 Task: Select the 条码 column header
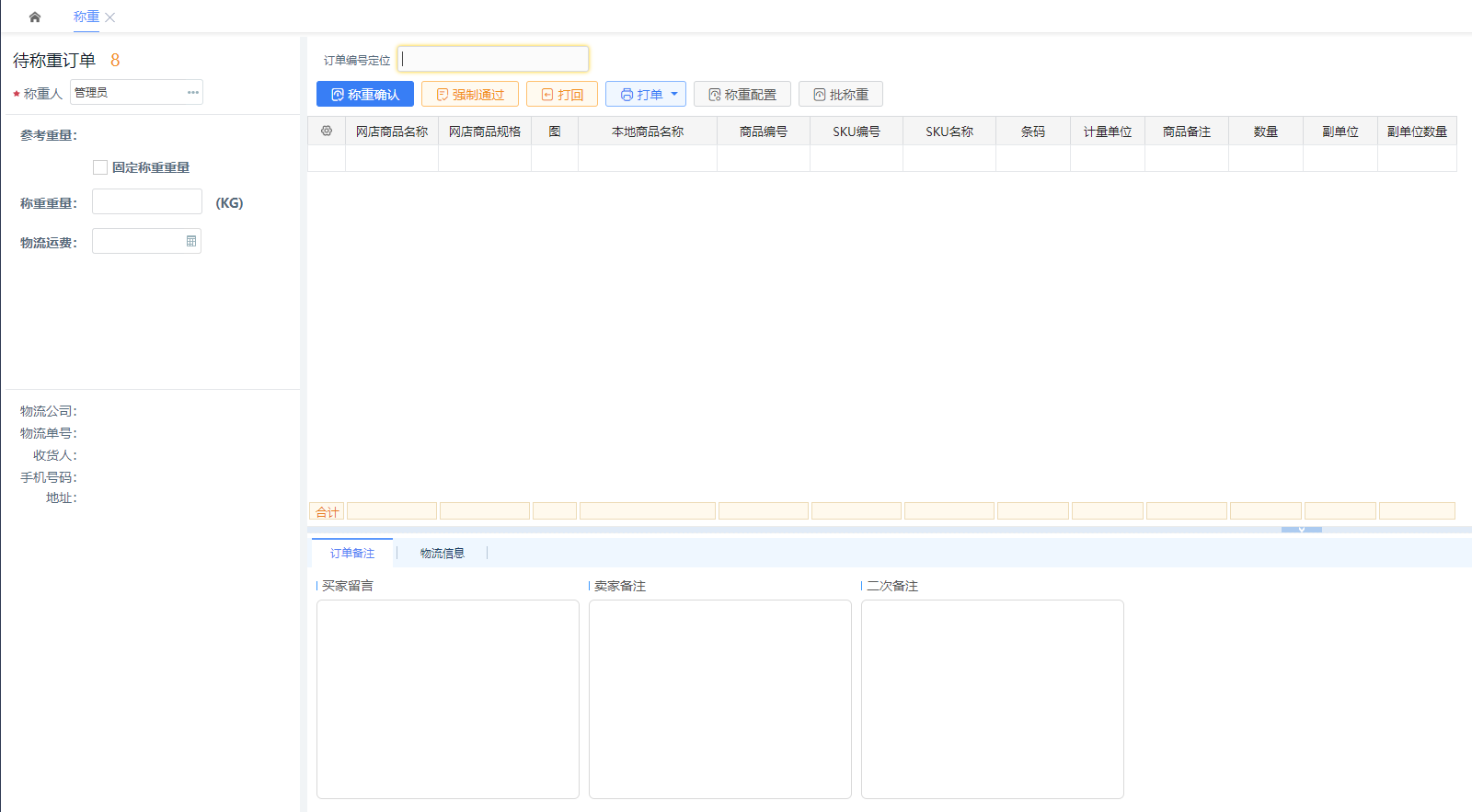click(x=1033, y=132)
